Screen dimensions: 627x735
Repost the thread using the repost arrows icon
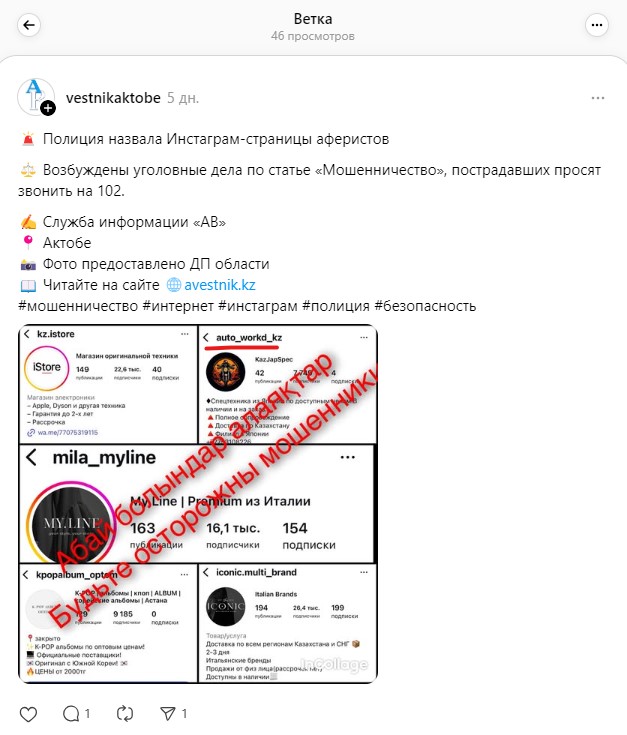(x=125, y=714)
